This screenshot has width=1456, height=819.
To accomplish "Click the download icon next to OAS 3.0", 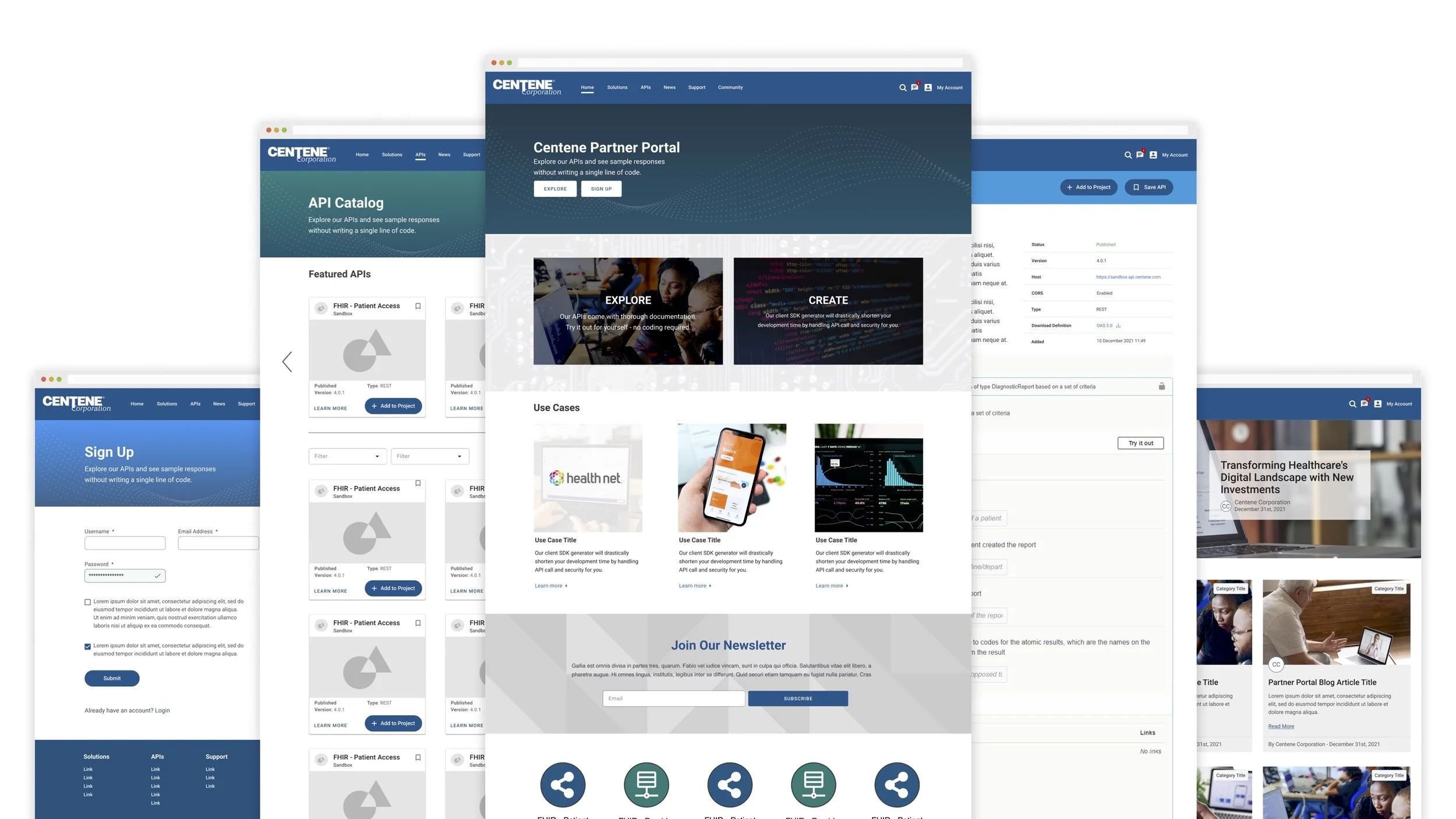I will [x=1118, y=326].
